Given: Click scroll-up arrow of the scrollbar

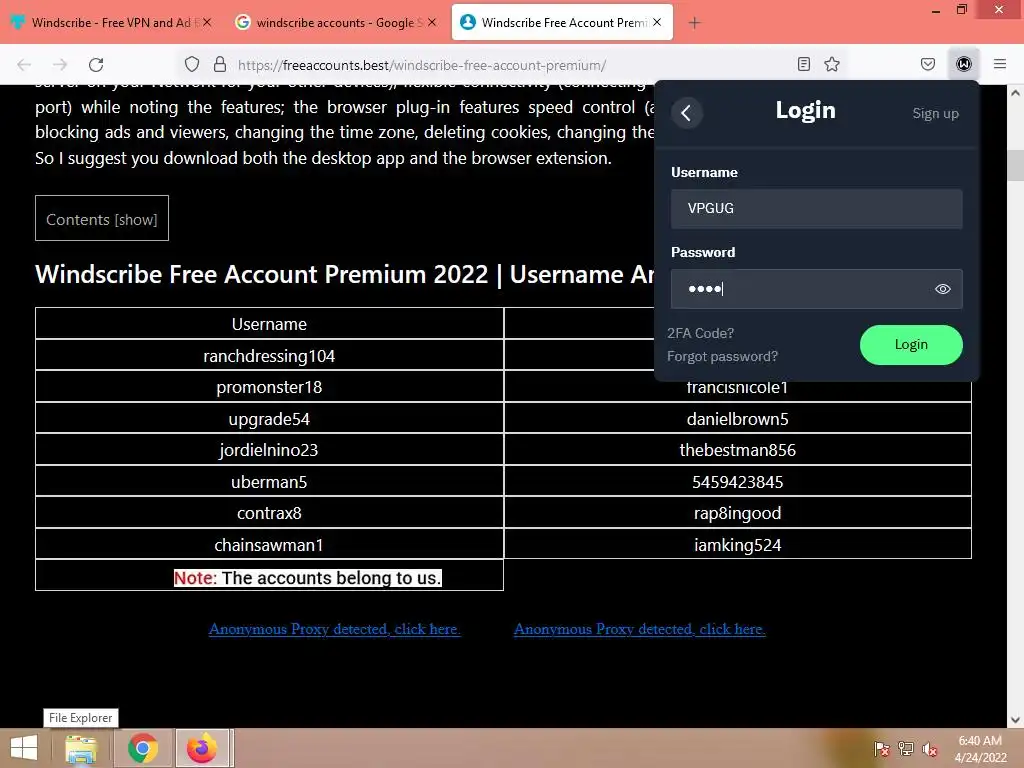Looking at the screenshot, I should pyautogui.click(x=1015, y=93).
